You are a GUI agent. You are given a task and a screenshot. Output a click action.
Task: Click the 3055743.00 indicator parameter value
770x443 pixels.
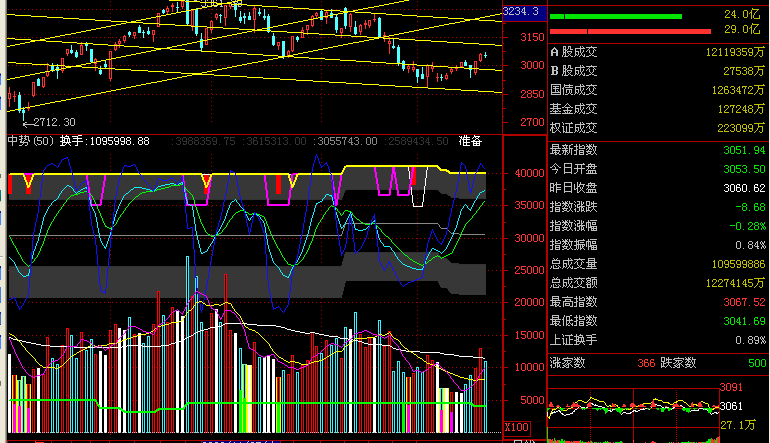click(x=347, y=141)
